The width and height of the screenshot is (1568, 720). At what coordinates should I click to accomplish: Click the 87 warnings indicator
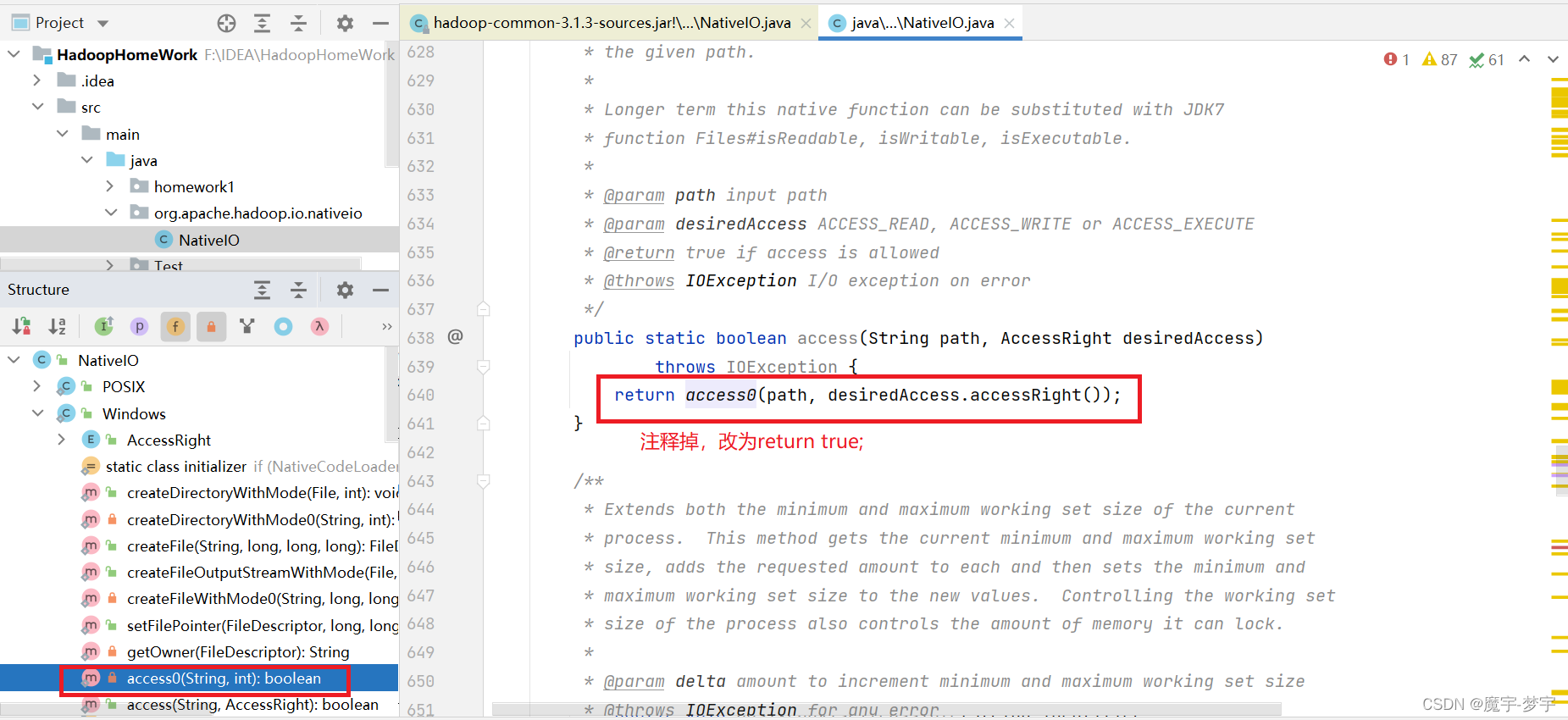1440,59
